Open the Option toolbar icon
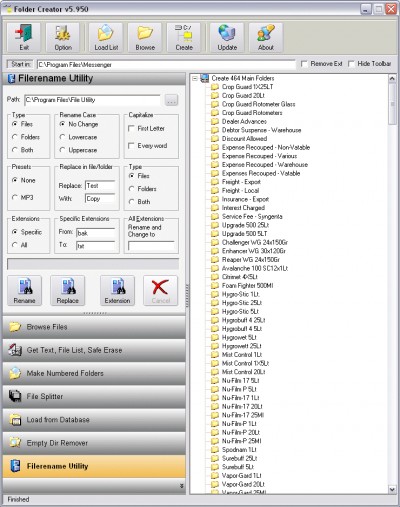This screenshot has width=400, height=507. 63,37
